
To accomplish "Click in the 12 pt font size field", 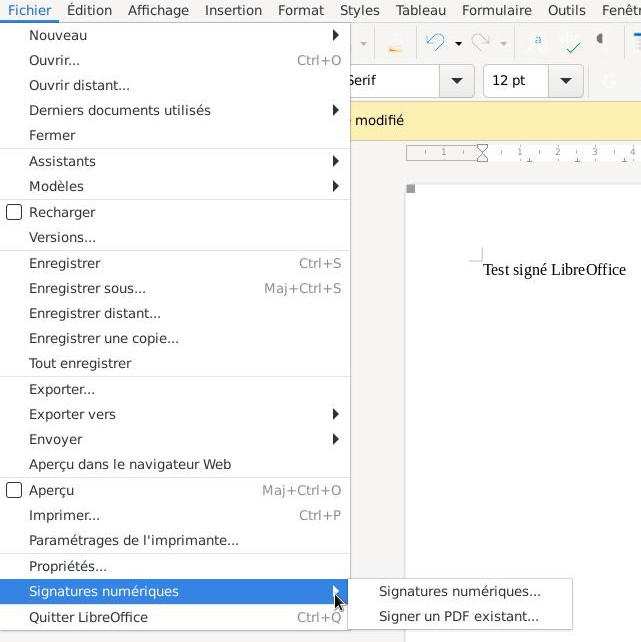I will (x=515, y=81).
